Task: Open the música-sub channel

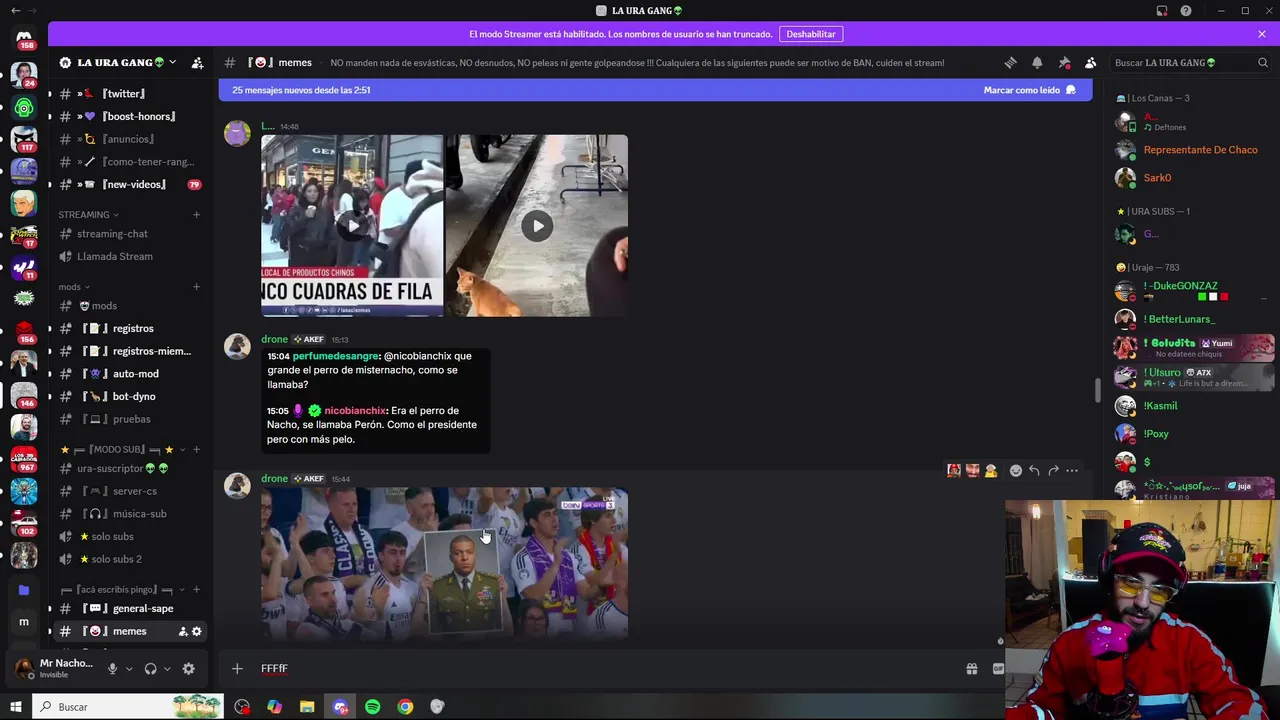Action: (x=129, y=514)
